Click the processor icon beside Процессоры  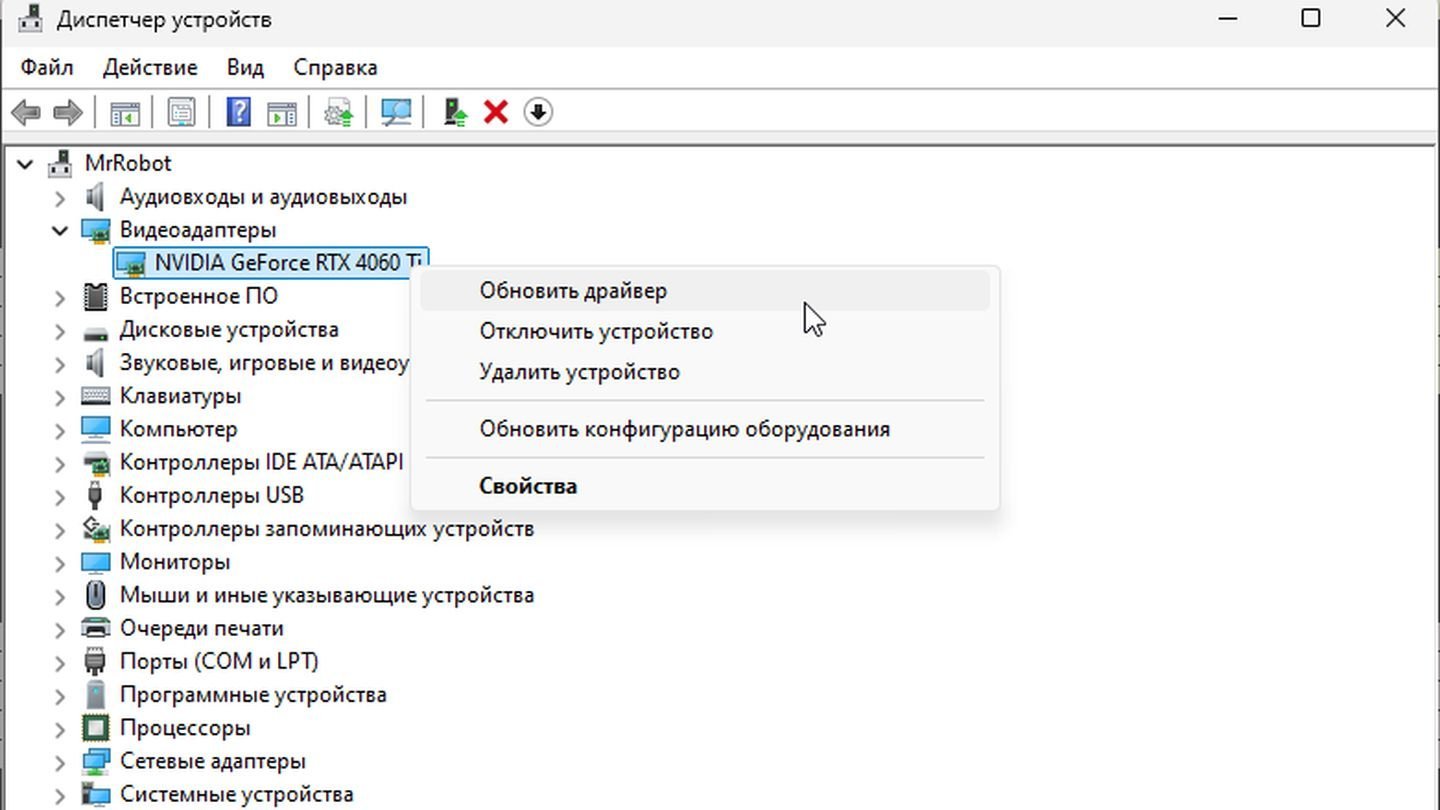click(95, 728)
